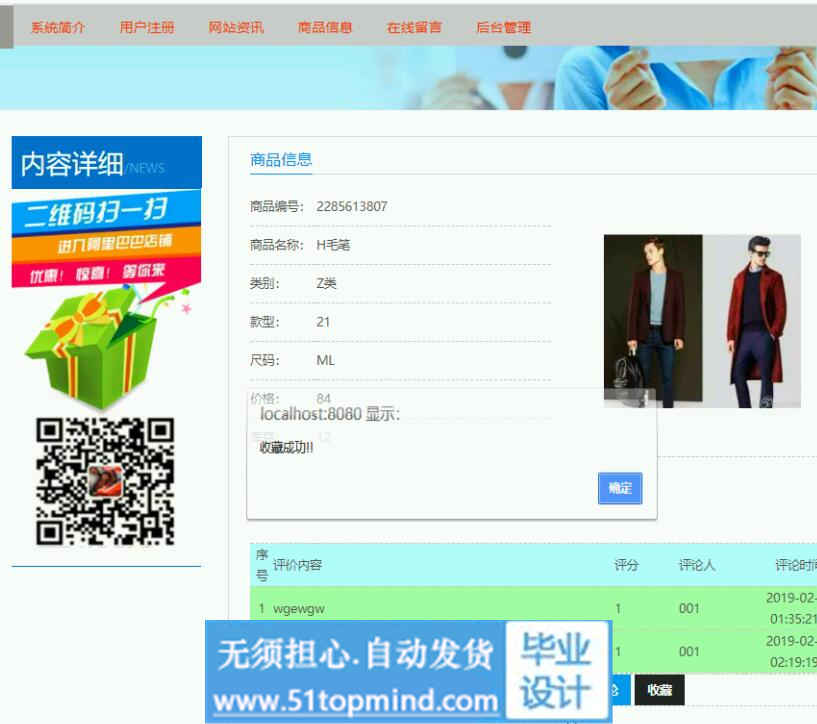Image resolution: width=817 pixels, height=724 pixels.
Task: Click the 评论人 column header
Action: pyautogui.click(x=697, y=565)
